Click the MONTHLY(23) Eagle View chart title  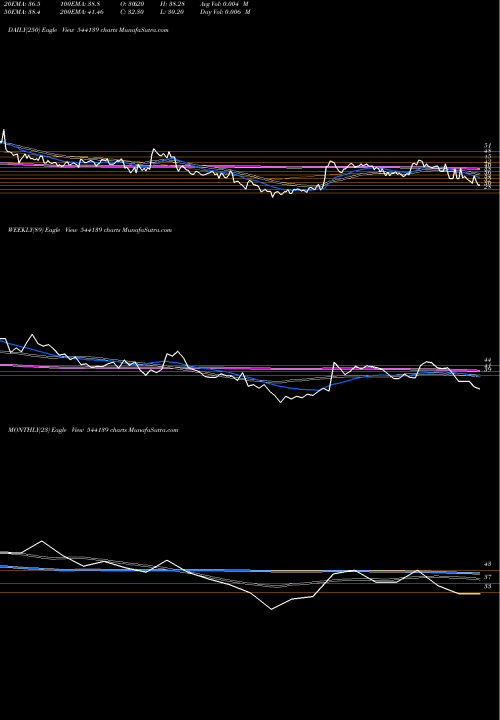(93, 430)
